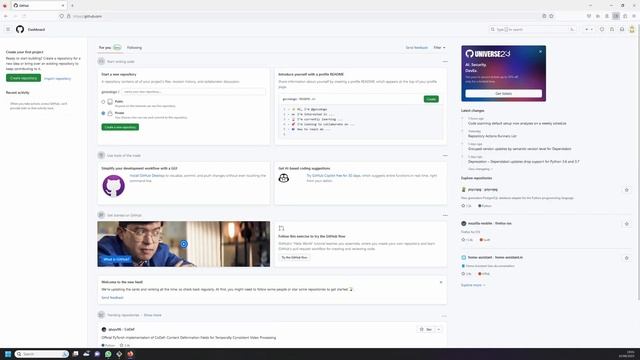
Task: Click Try the GitHub flow button
Action: tap(294, 258)
